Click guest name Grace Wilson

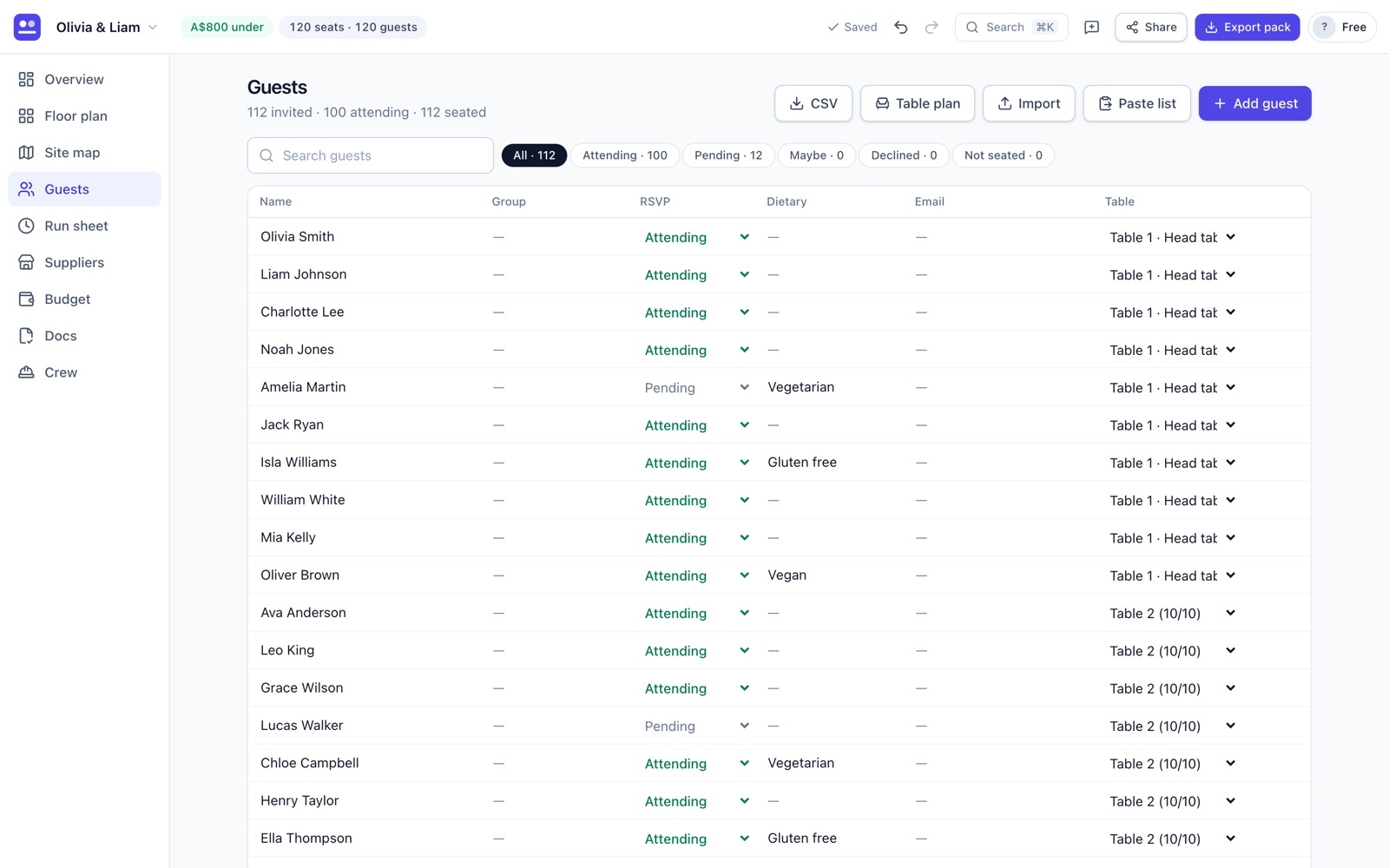point(302,687)
